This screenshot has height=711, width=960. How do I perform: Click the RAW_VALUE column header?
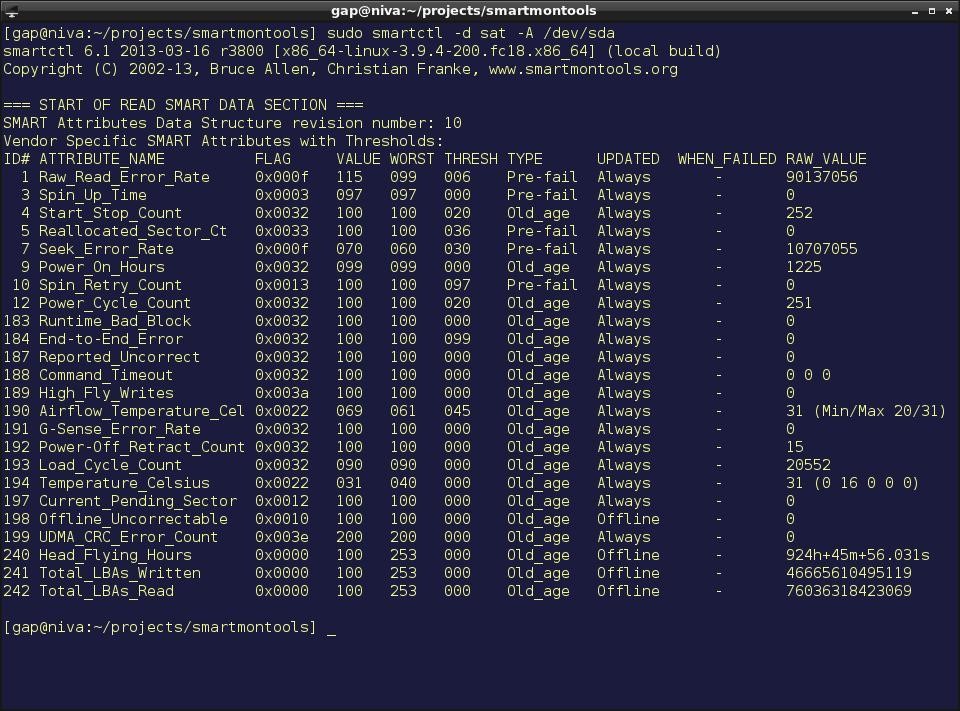(x=826, y=159)
